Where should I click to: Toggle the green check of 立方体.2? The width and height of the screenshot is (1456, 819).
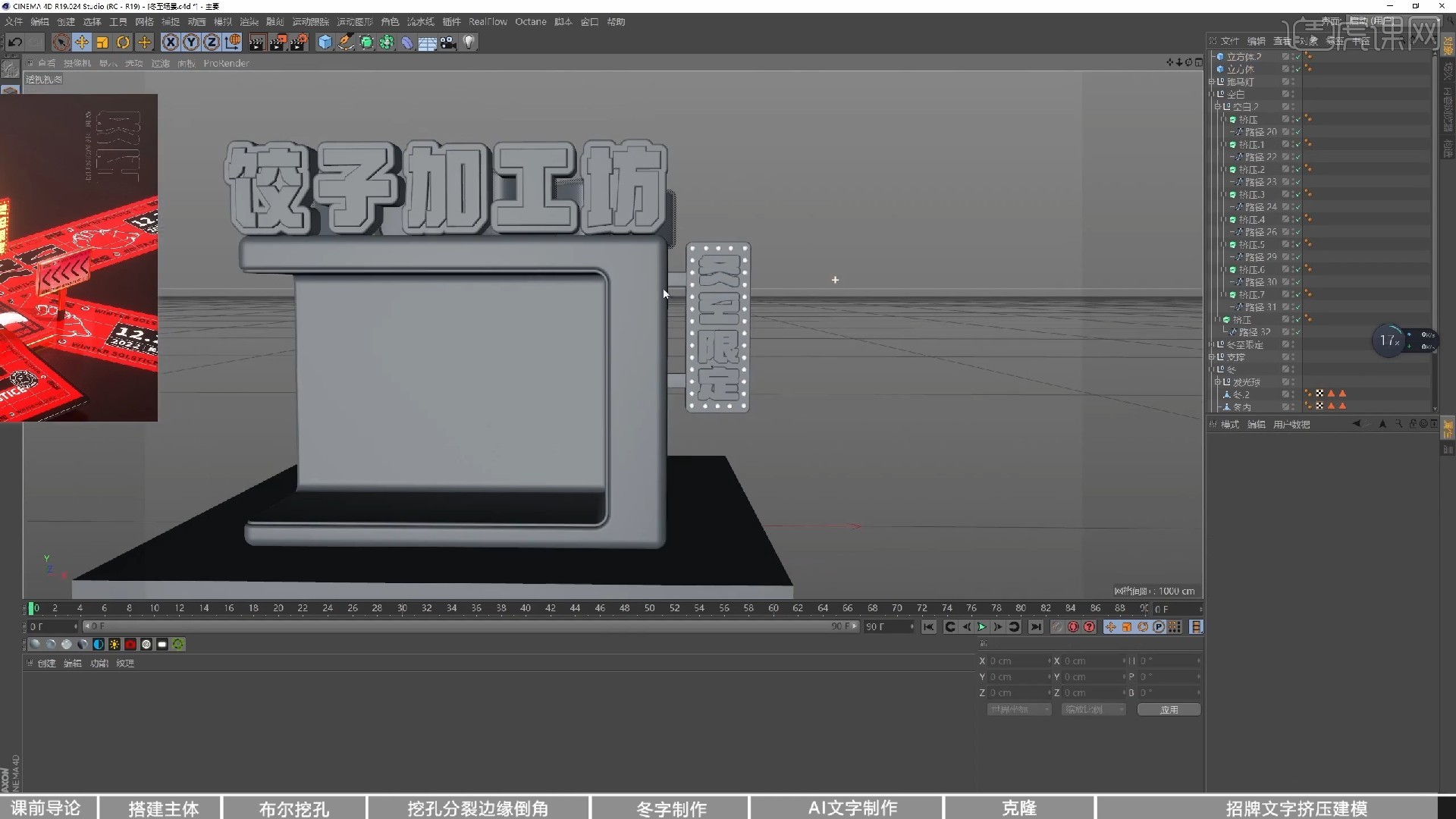click(1297, 57)
